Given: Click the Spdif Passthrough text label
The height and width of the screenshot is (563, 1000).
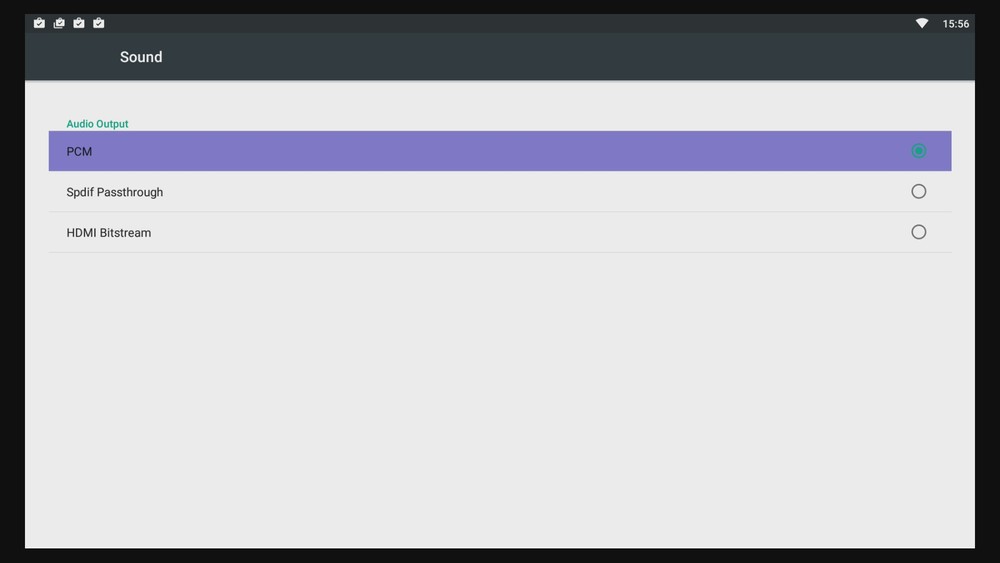Looking at the screenshot, I should pyautogui.click(x=114, y=192).
